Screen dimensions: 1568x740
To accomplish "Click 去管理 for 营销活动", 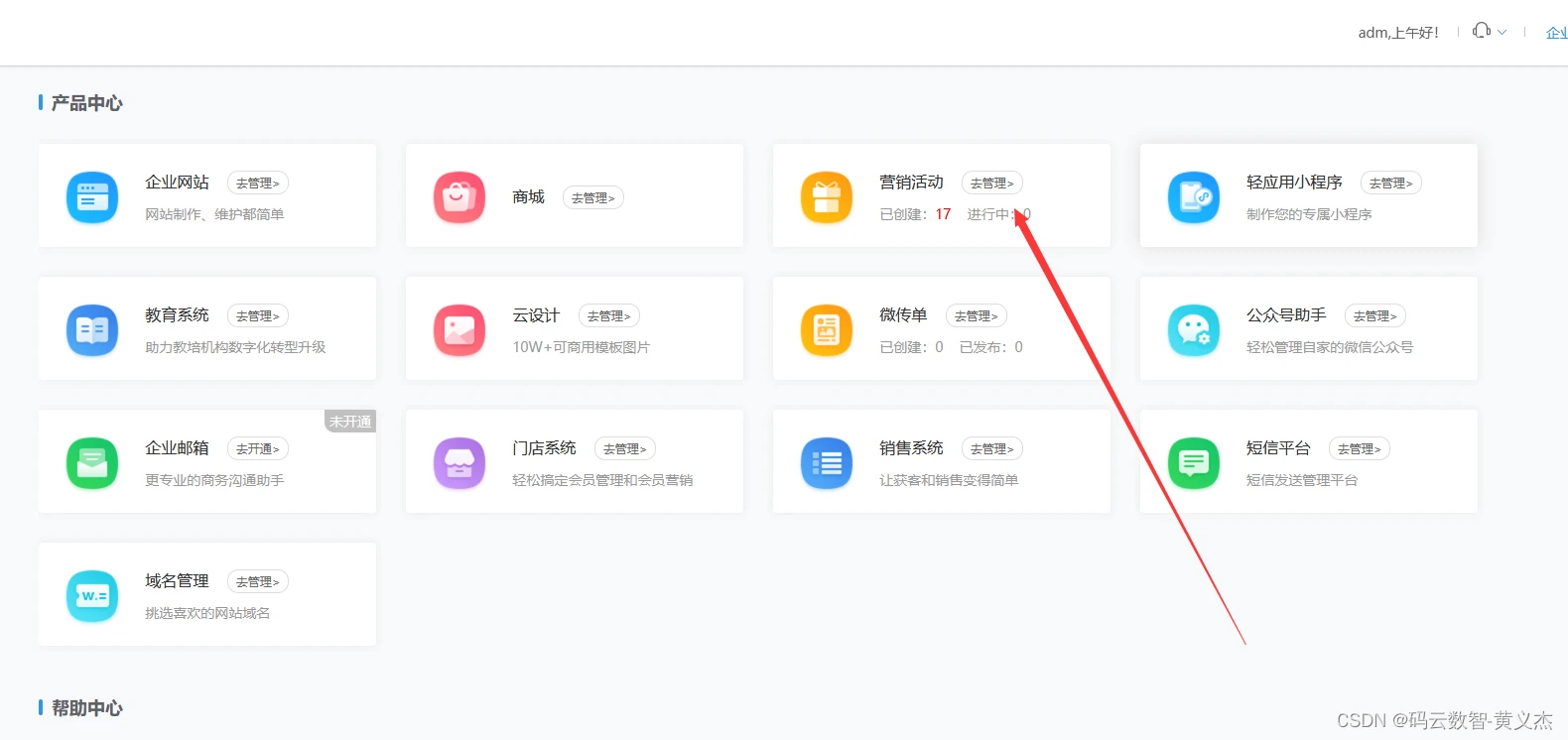I will pyautogui.click(x=992, y=184).
